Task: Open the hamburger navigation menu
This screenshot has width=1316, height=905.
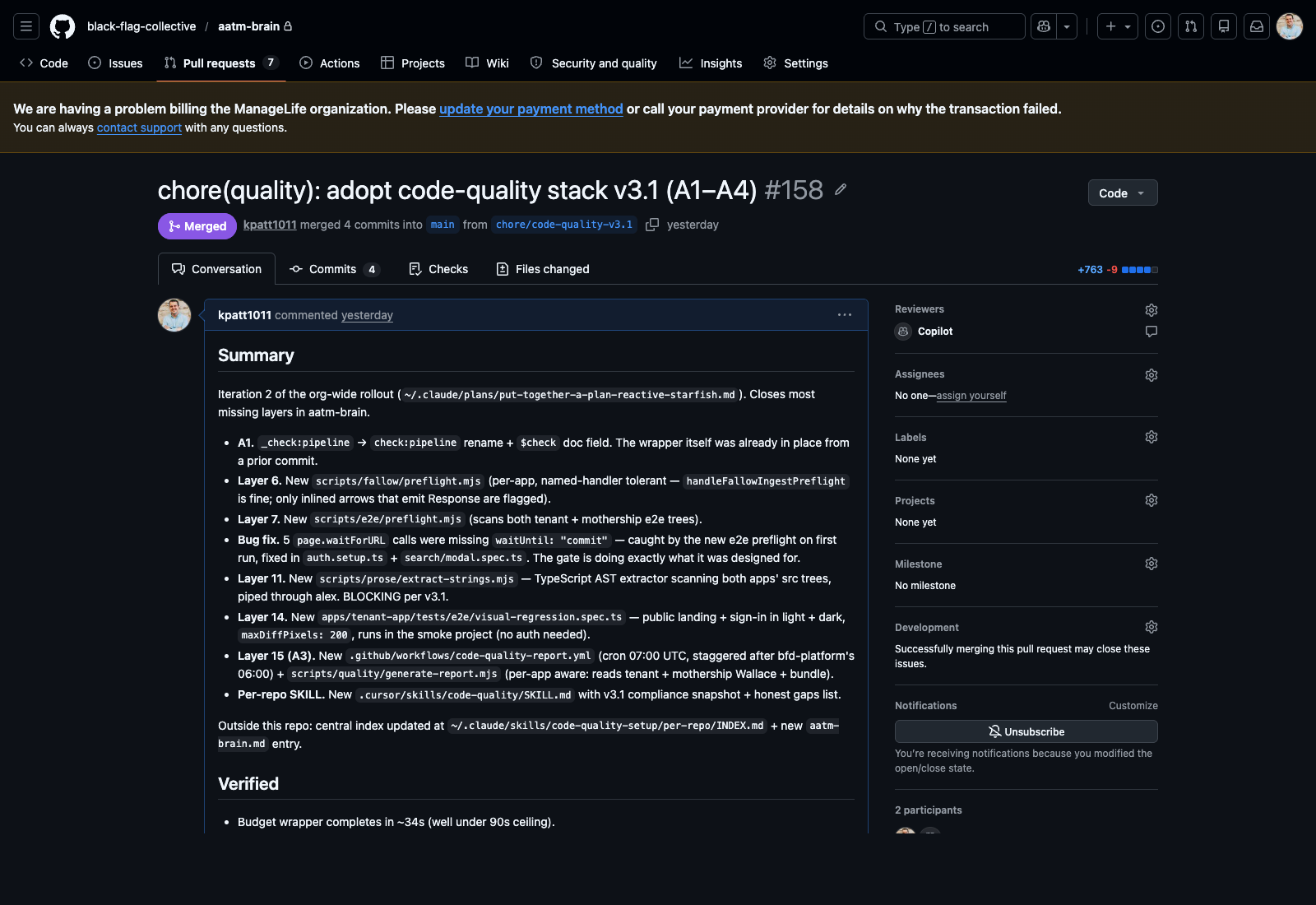Action: [25, 26]
